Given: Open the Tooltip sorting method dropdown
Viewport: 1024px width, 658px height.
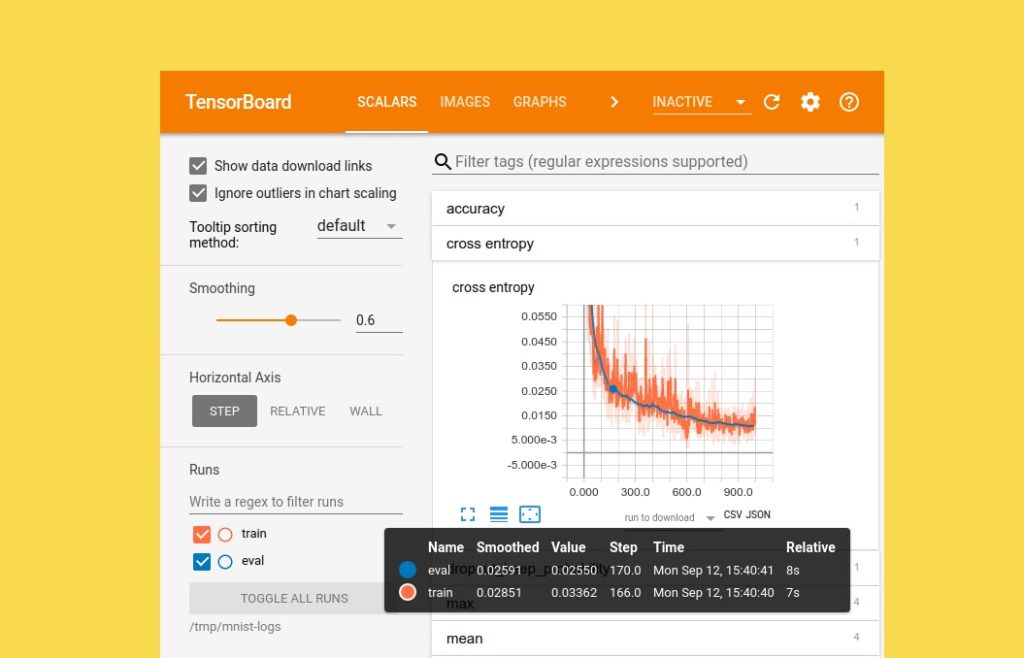Looking at the screenshot, I should (x=359, y=226).
